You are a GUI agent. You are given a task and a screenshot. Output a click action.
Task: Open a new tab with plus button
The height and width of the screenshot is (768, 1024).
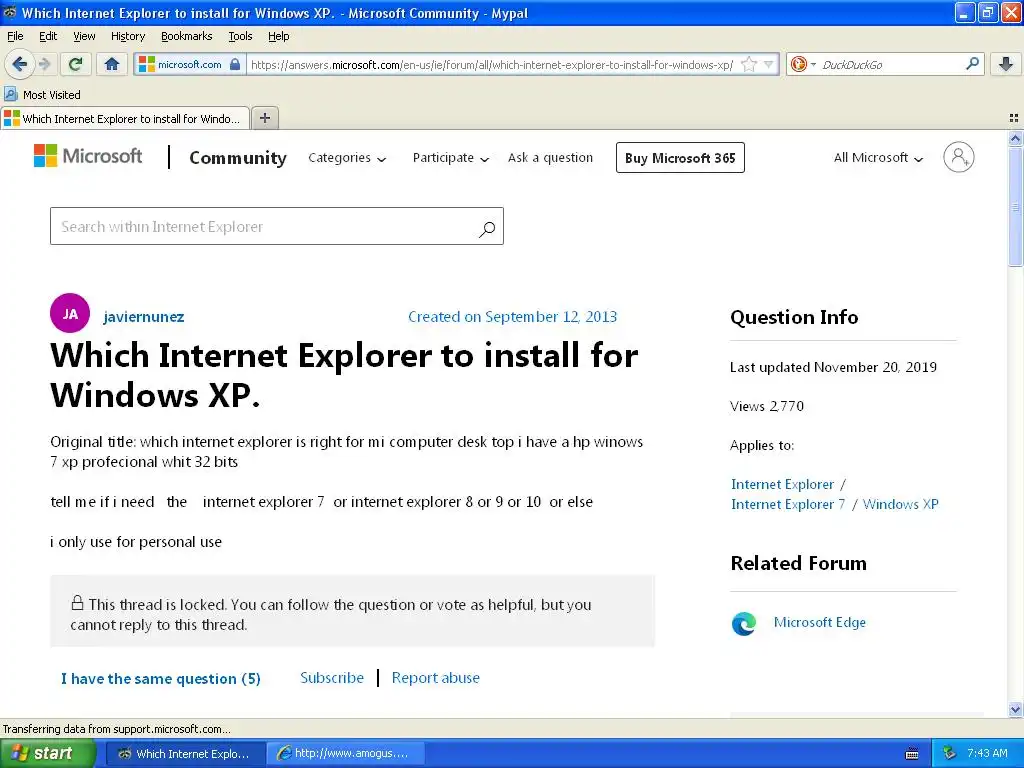pyautogui.click(x=264, y=118)
